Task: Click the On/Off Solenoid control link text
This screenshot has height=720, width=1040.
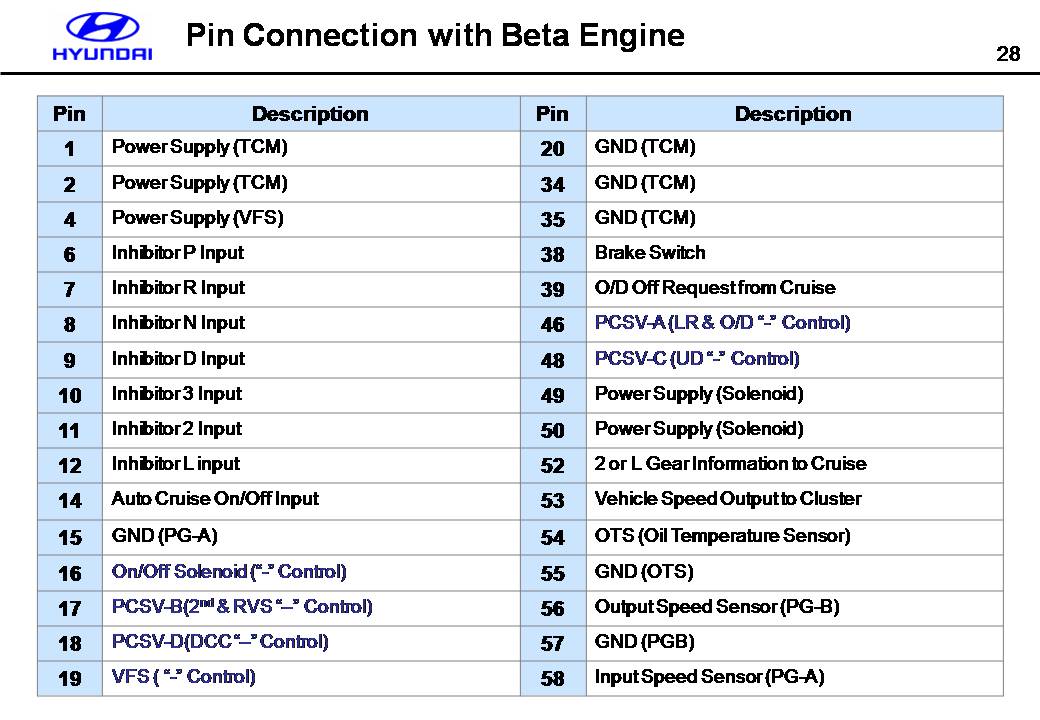Action: point(229,572)
